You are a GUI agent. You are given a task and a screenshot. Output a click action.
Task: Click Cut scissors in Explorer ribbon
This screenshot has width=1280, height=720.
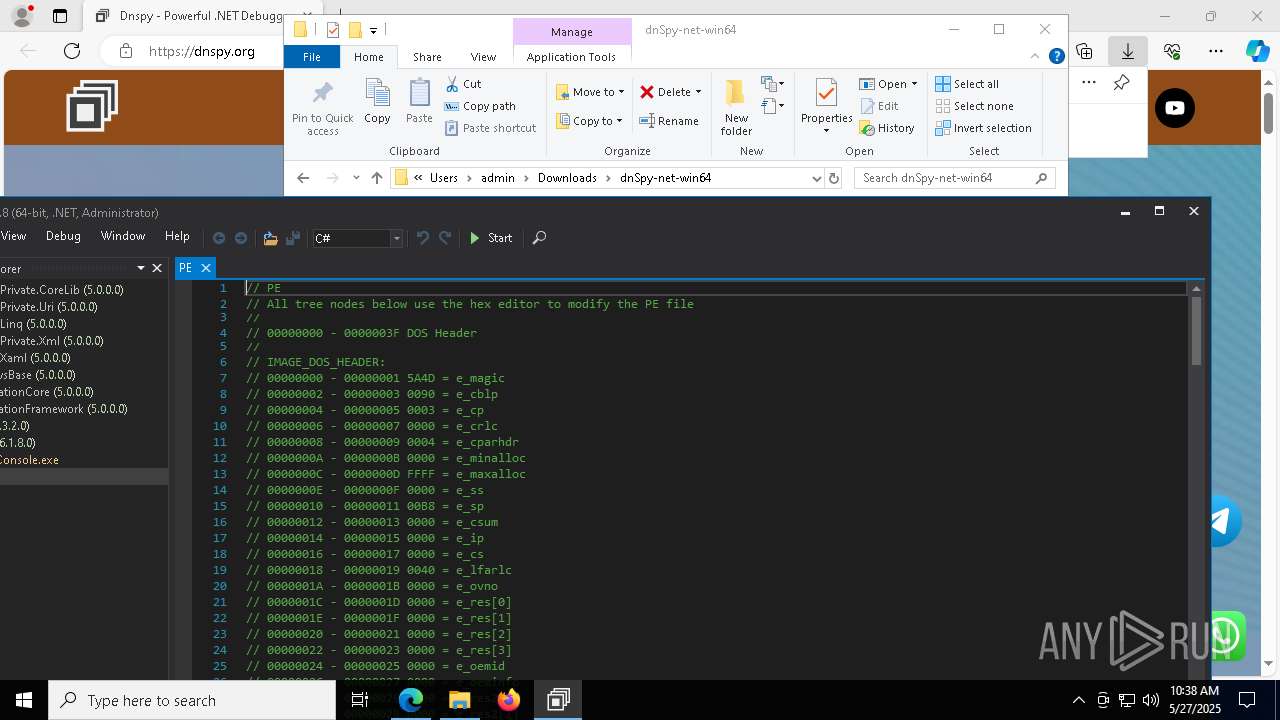click(x=463, y=84)
